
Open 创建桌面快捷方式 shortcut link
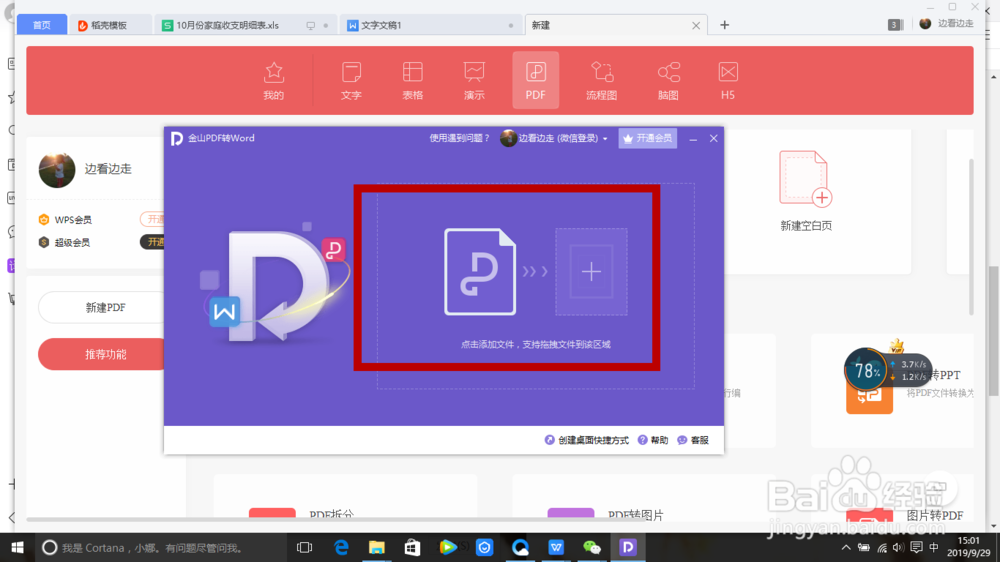pos(587,440)
